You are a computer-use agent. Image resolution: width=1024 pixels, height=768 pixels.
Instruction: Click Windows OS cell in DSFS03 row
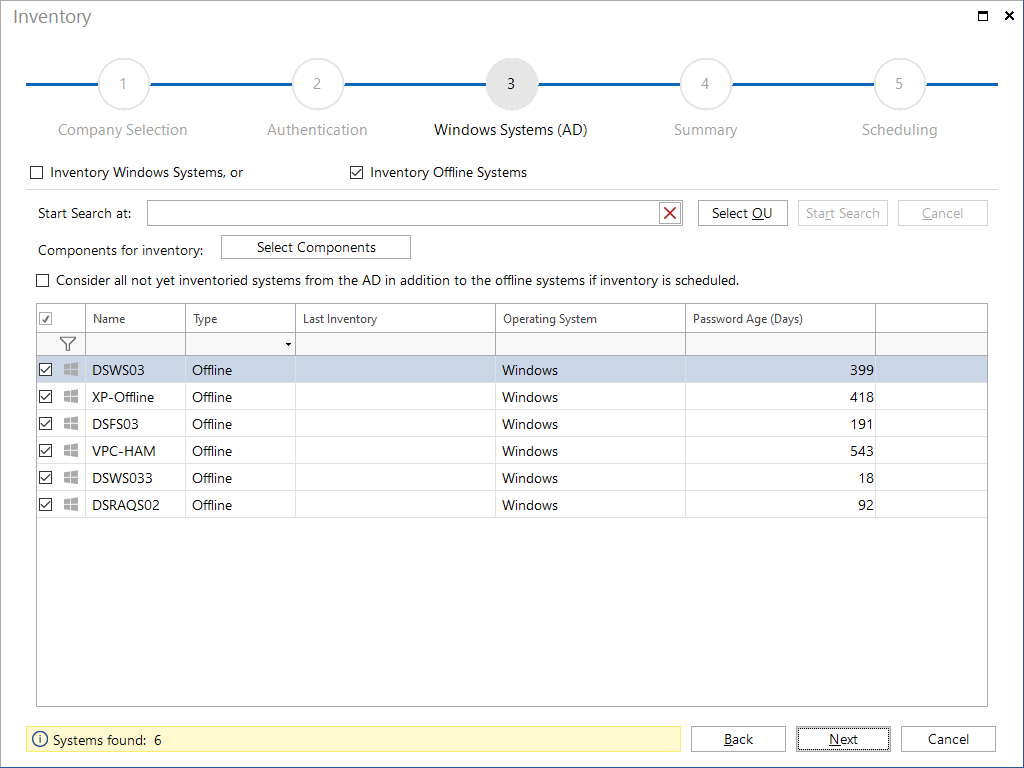pyautogui.click(x=590, y=424)
